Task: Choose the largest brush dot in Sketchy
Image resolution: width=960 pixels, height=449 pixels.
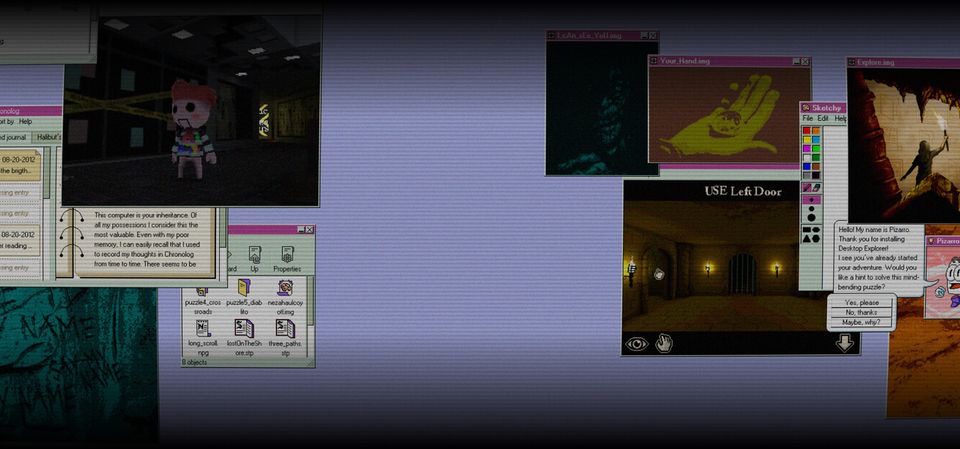Action: click(811, 217)
